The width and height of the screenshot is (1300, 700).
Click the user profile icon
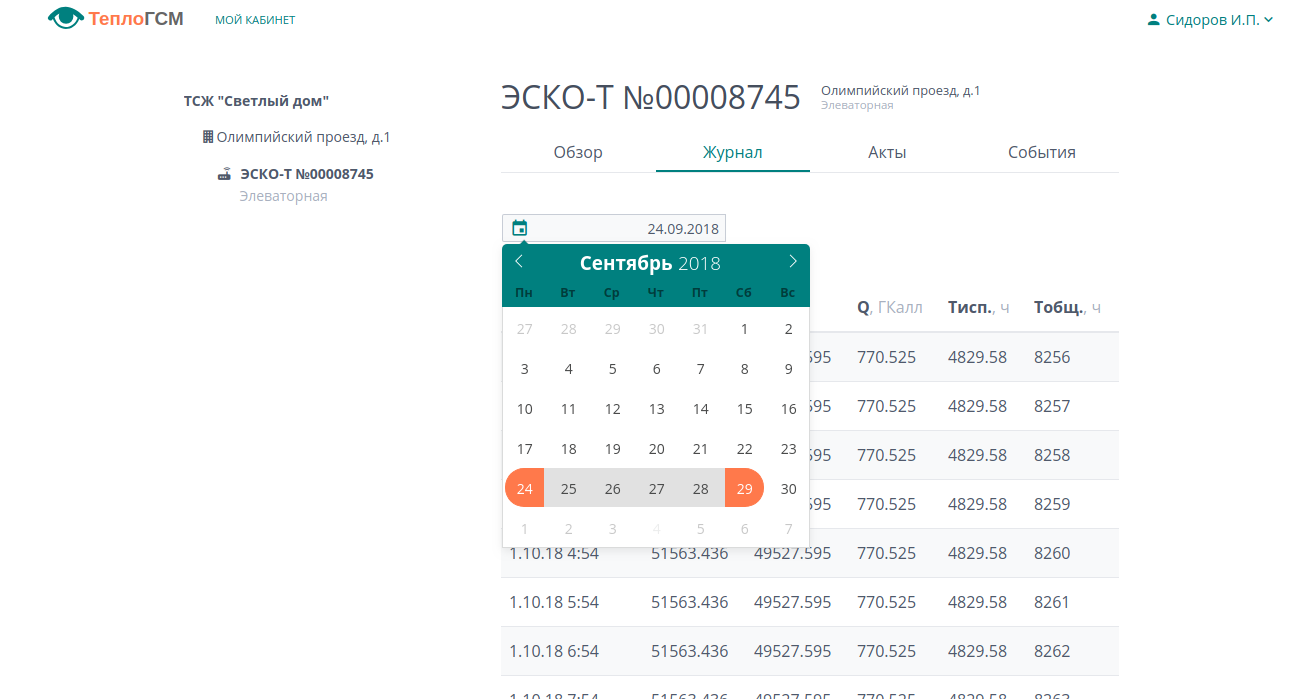point(1154,19)
